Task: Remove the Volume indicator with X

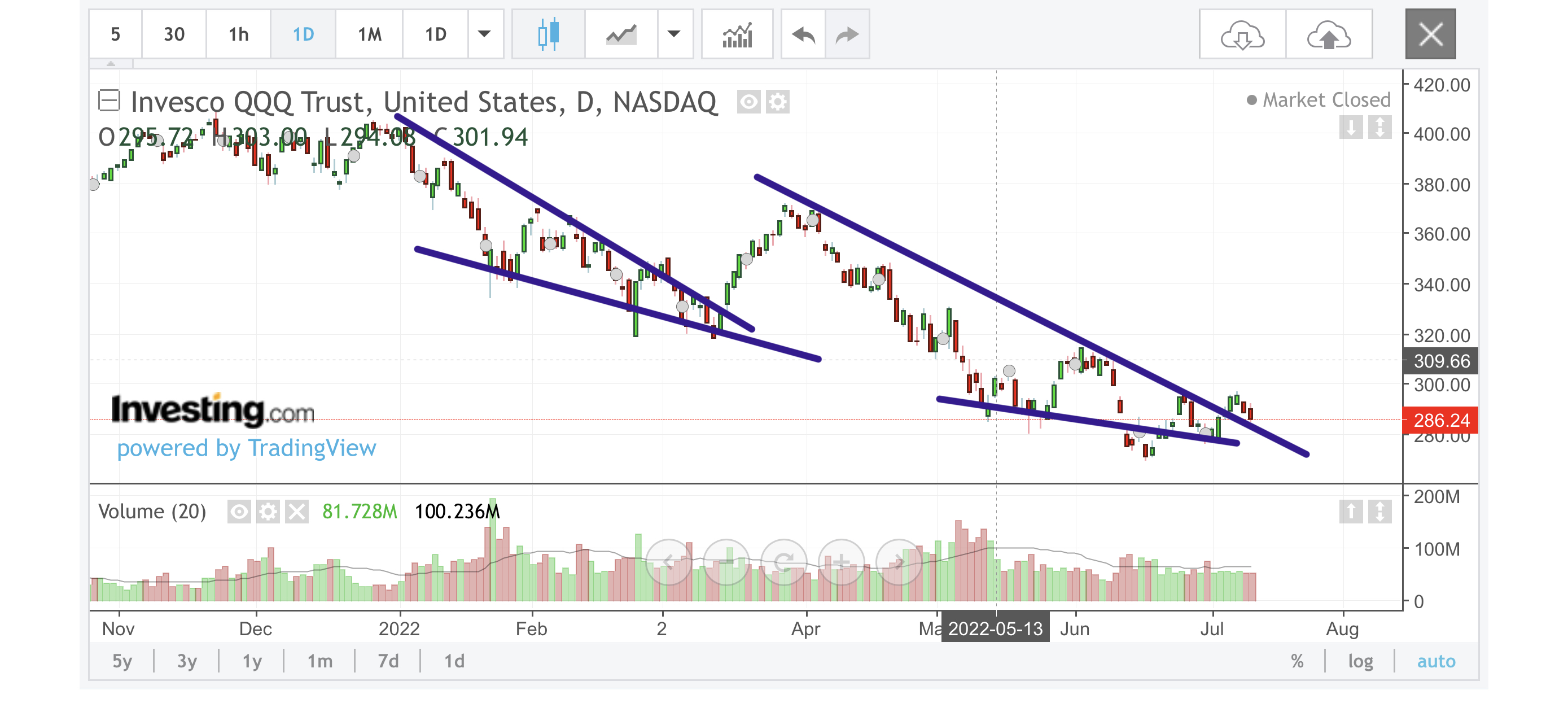Action: (x=296, y=512)
